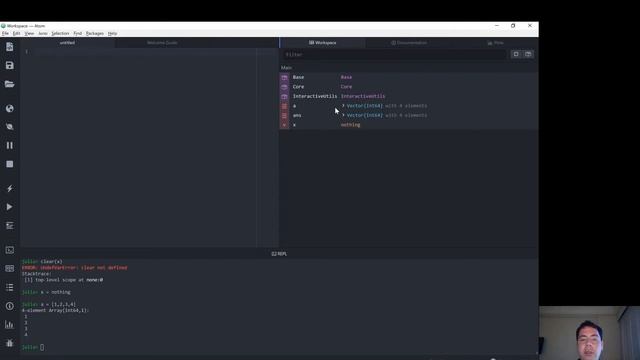Click the Stop Julia square icon
Screen dimensions: 640x360
(x=9, y=164)
